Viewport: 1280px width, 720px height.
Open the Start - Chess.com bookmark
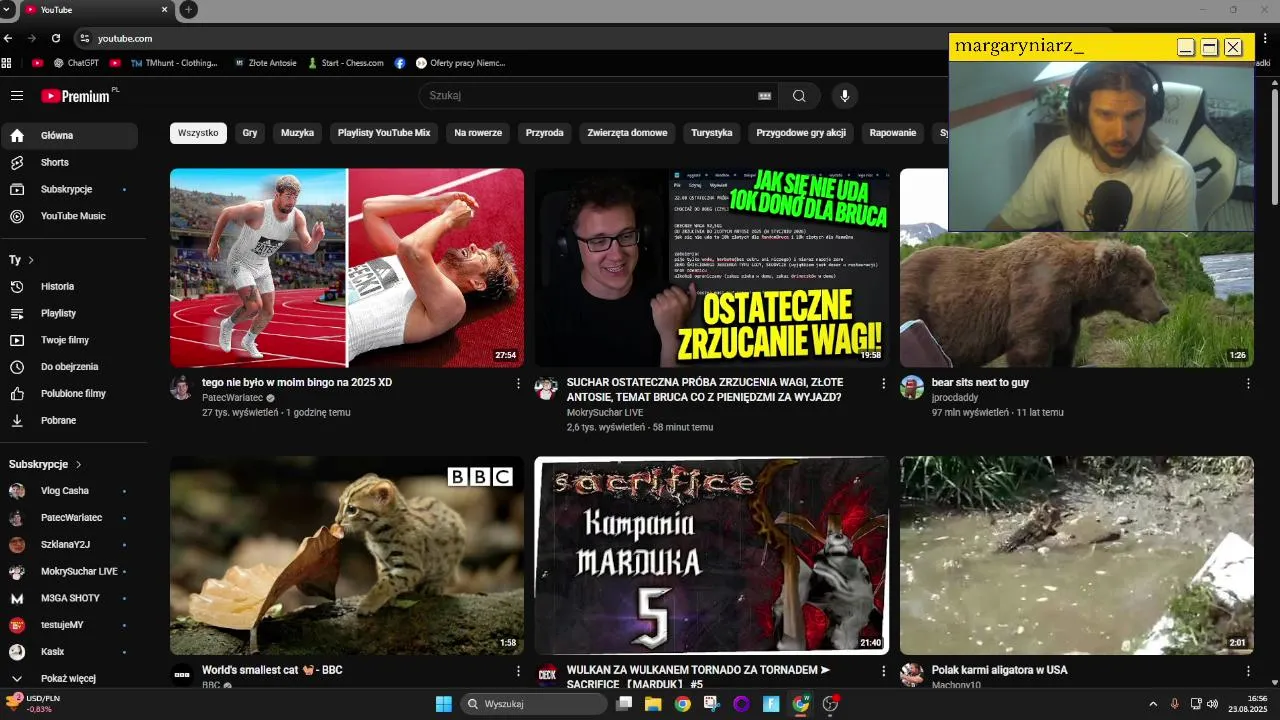345,62
